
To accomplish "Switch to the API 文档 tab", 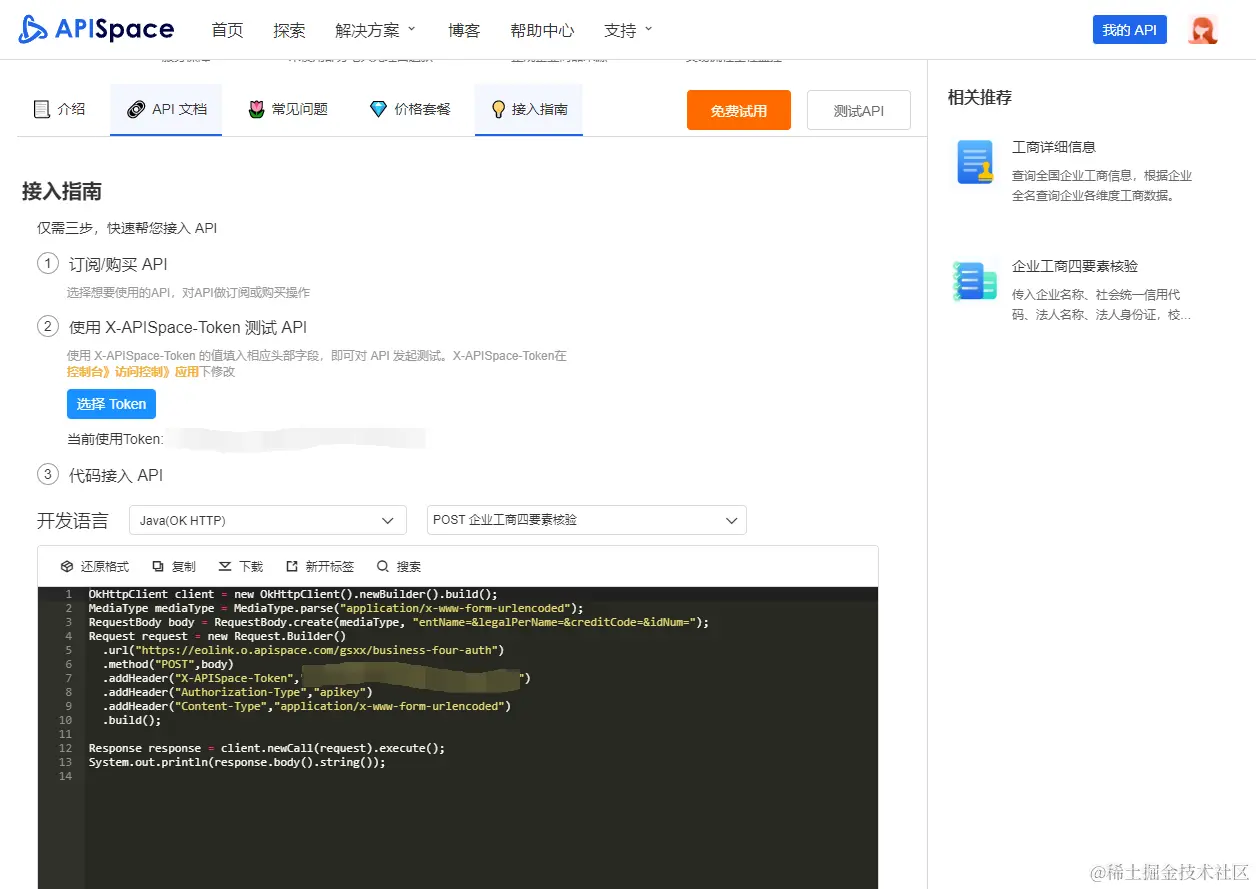I will click(166, 109).
